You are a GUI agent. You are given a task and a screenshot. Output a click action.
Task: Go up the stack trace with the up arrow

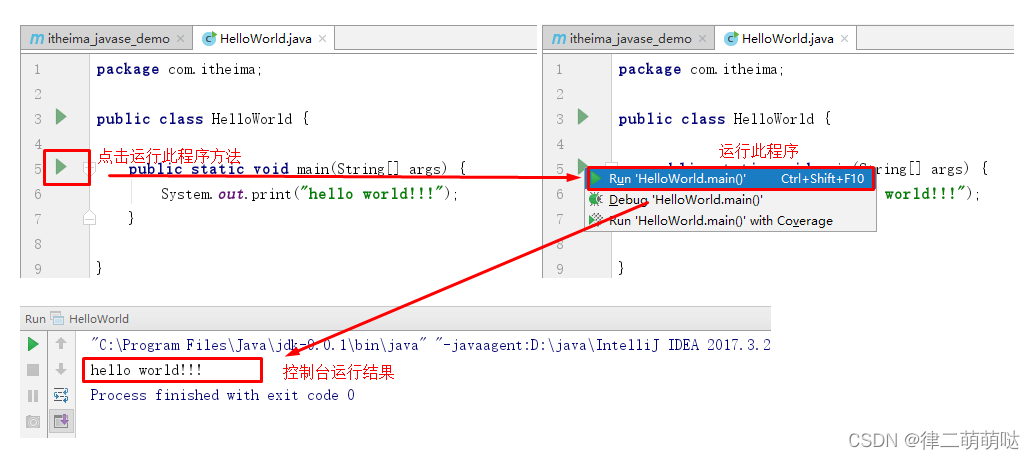(x=61, y=343)
